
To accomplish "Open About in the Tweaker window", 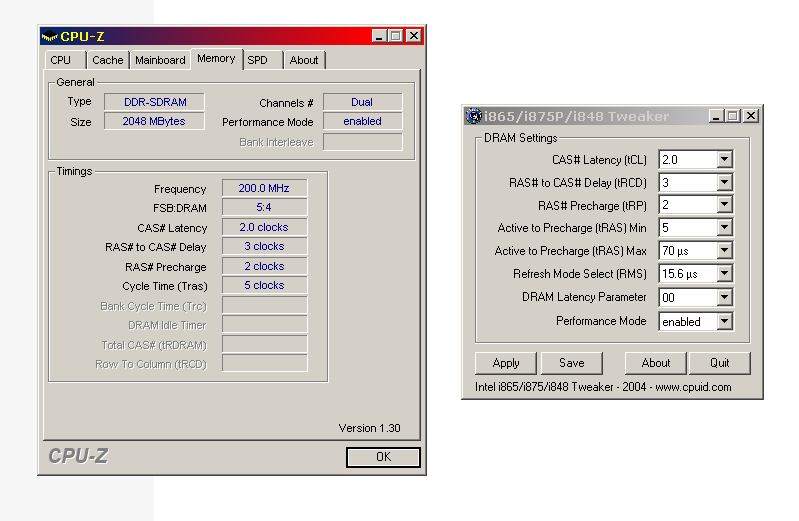I will pos(655,363).
